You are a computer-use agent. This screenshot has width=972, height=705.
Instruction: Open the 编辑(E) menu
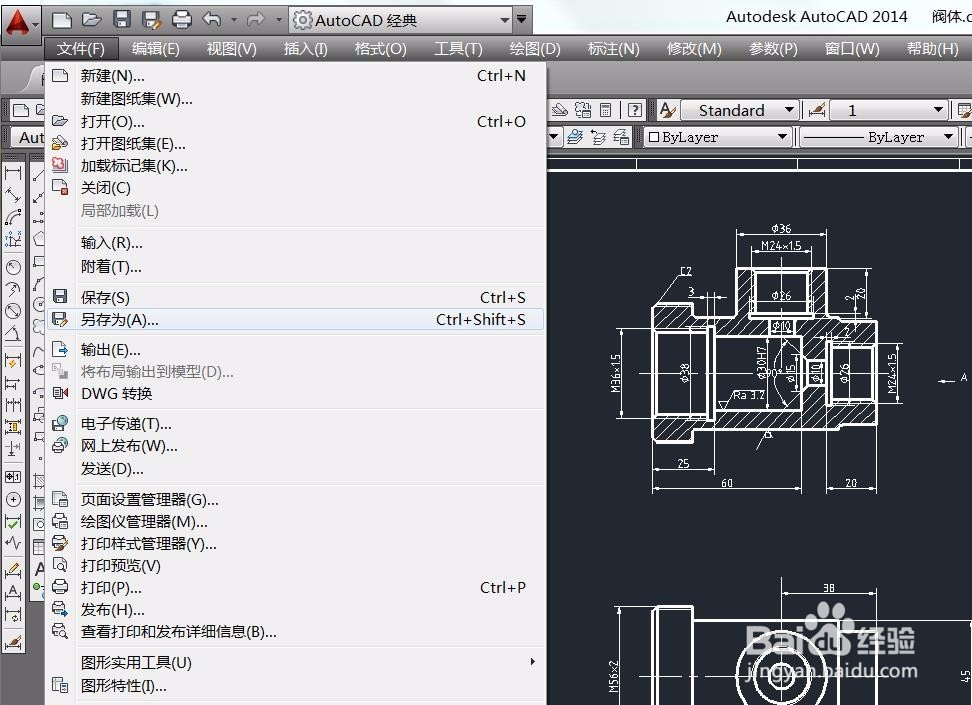click(156, 49)
